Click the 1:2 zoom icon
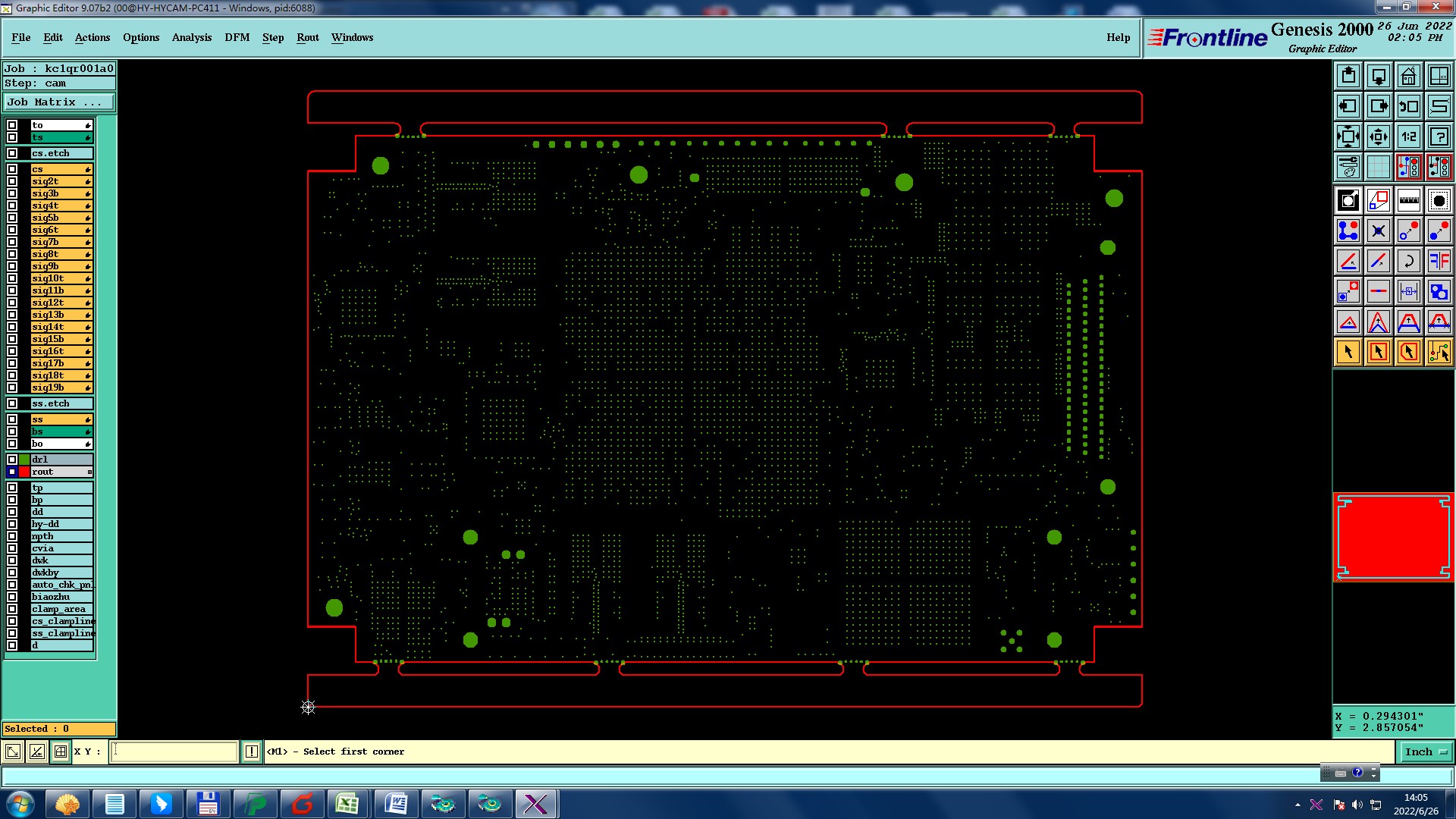The image size is (1456, 819). click(1408, 136)
